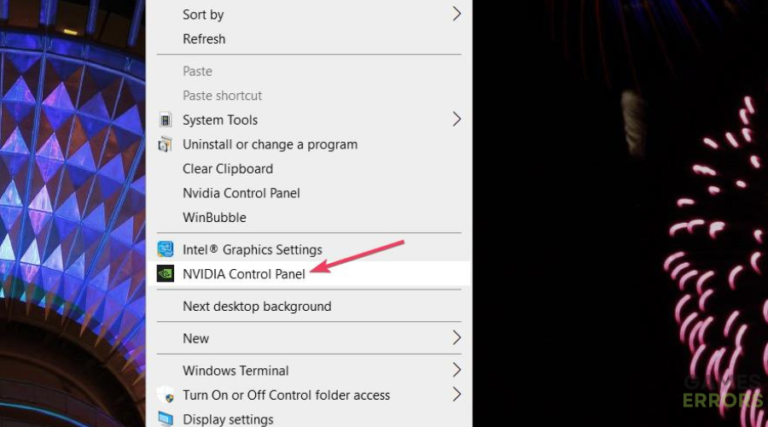Choose Refresh from the context menu
Image resolution: width=768 pixels, height=427 pixels.
[x=204, y=39]
